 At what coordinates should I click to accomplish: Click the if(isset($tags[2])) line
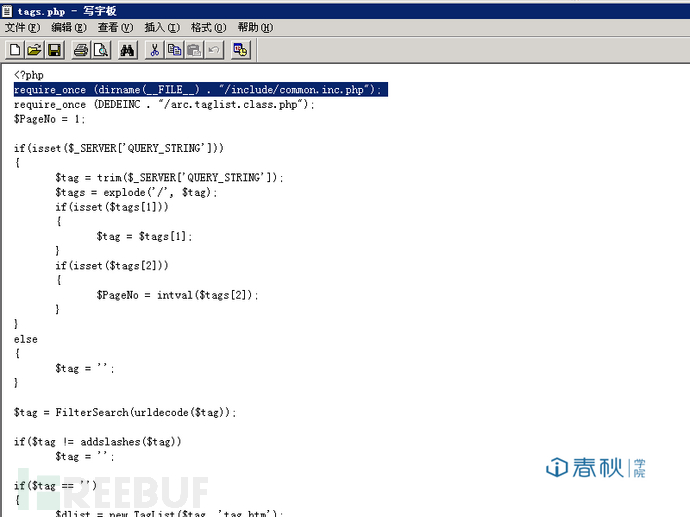tap(112, 265)
